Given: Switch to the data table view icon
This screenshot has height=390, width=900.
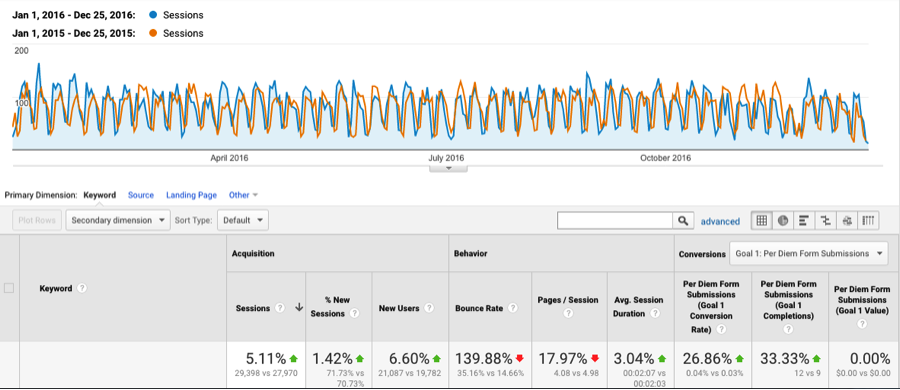Looking at the screenshot, I should [x=762, y=221].
